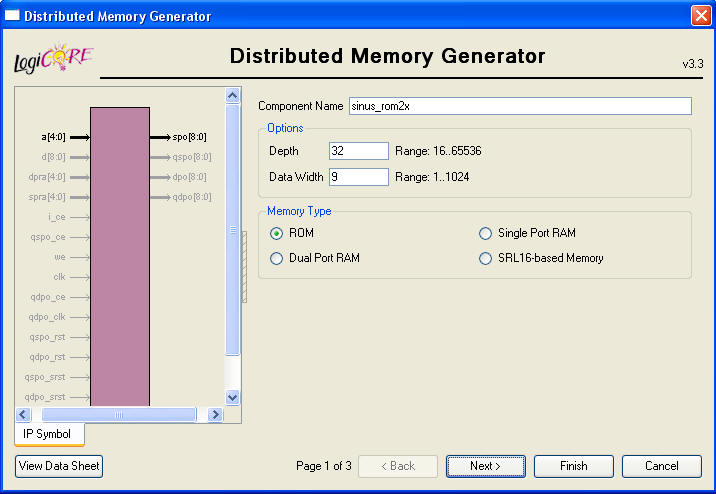Click the window icon in title bar
The height and width of the screenshot is (494, 716).
(x=12, y=16)
